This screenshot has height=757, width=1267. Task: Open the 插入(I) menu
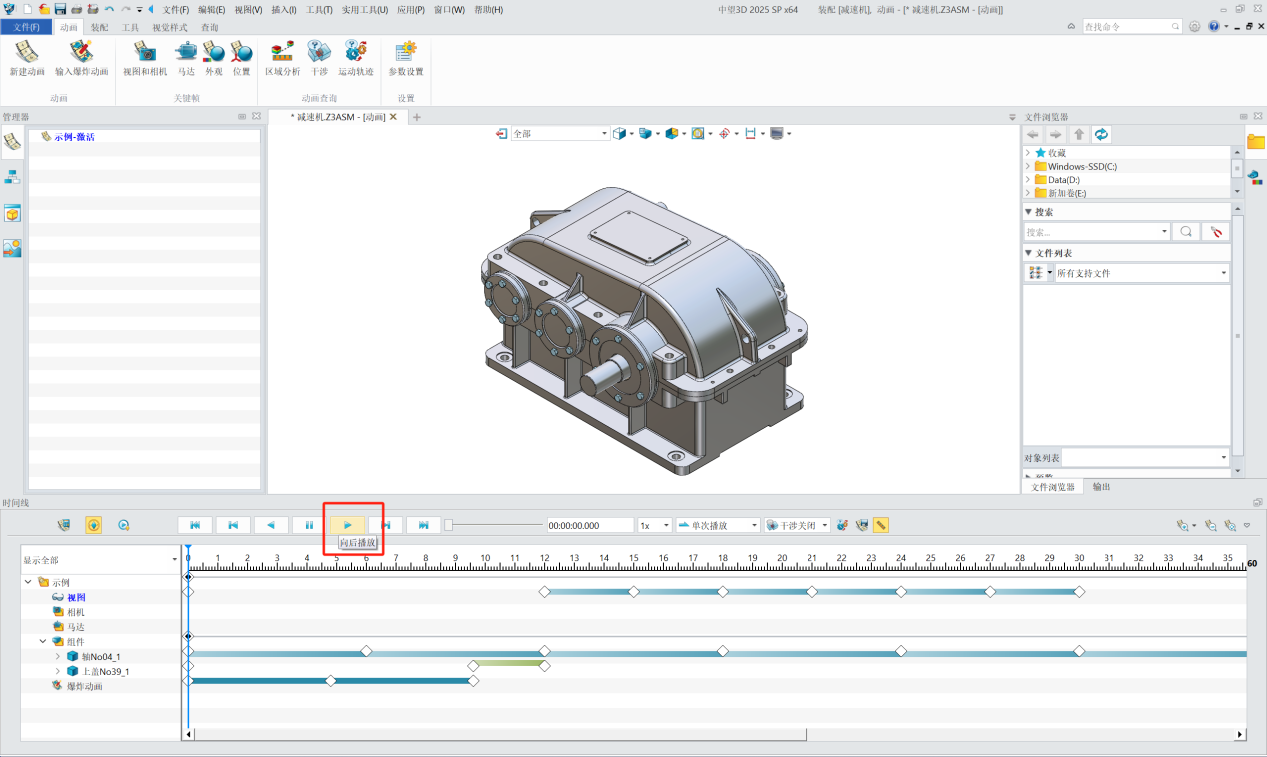tap(284, 10)
